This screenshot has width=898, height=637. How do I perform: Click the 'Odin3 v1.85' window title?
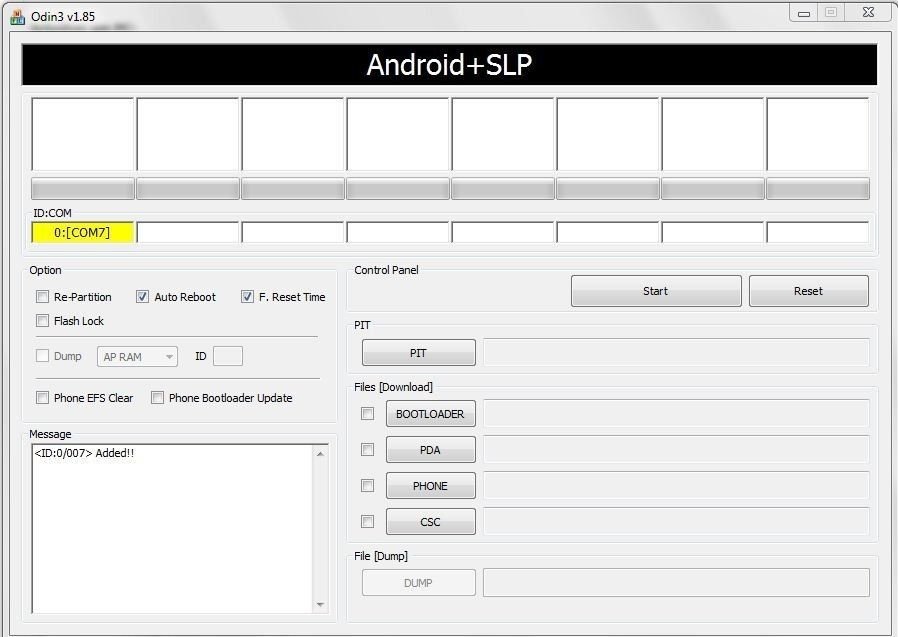pyautogui.click(x=63, y=17)
